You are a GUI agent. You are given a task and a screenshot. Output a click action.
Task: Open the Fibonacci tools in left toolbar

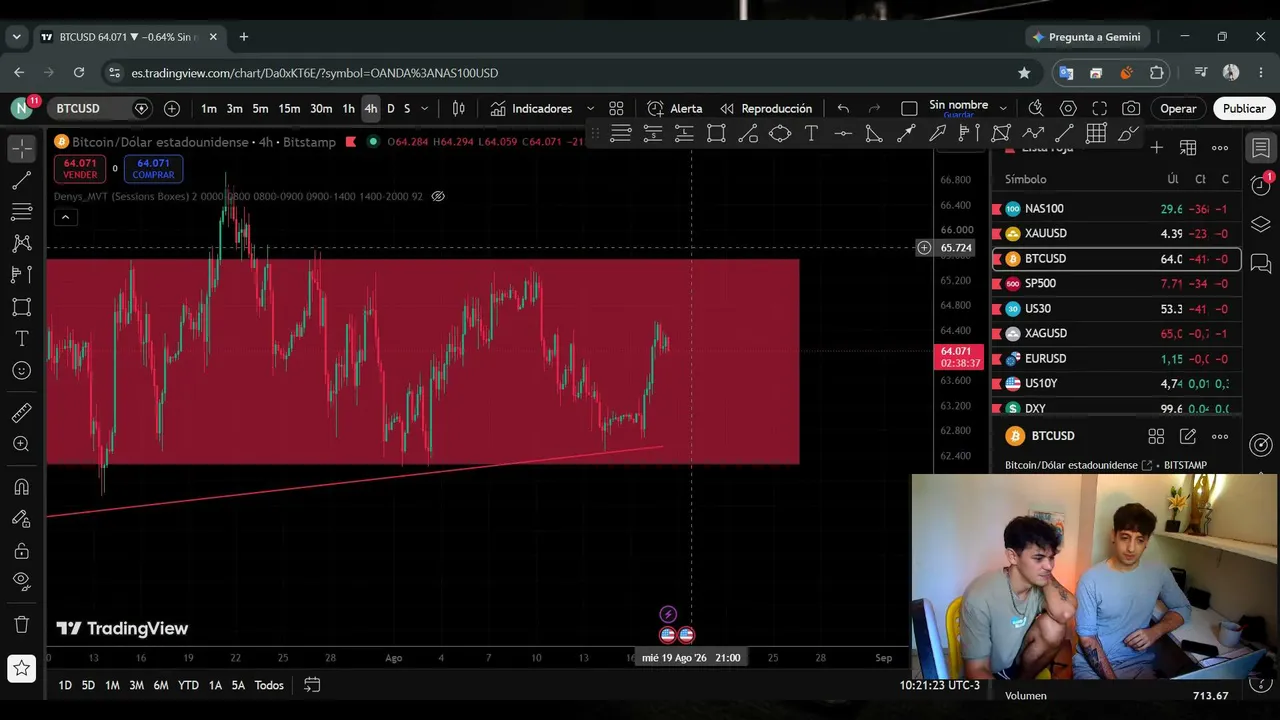[x=21, y=212]
